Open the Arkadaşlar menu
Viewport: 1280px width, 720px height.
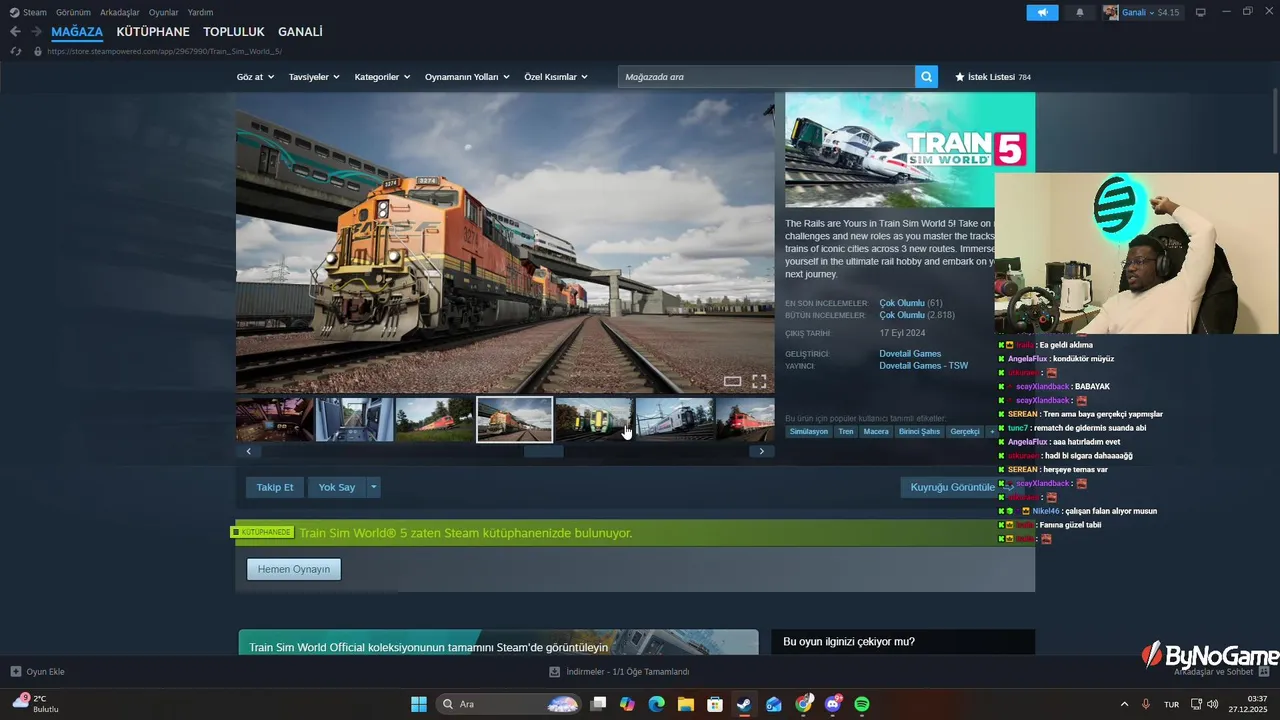120,12
